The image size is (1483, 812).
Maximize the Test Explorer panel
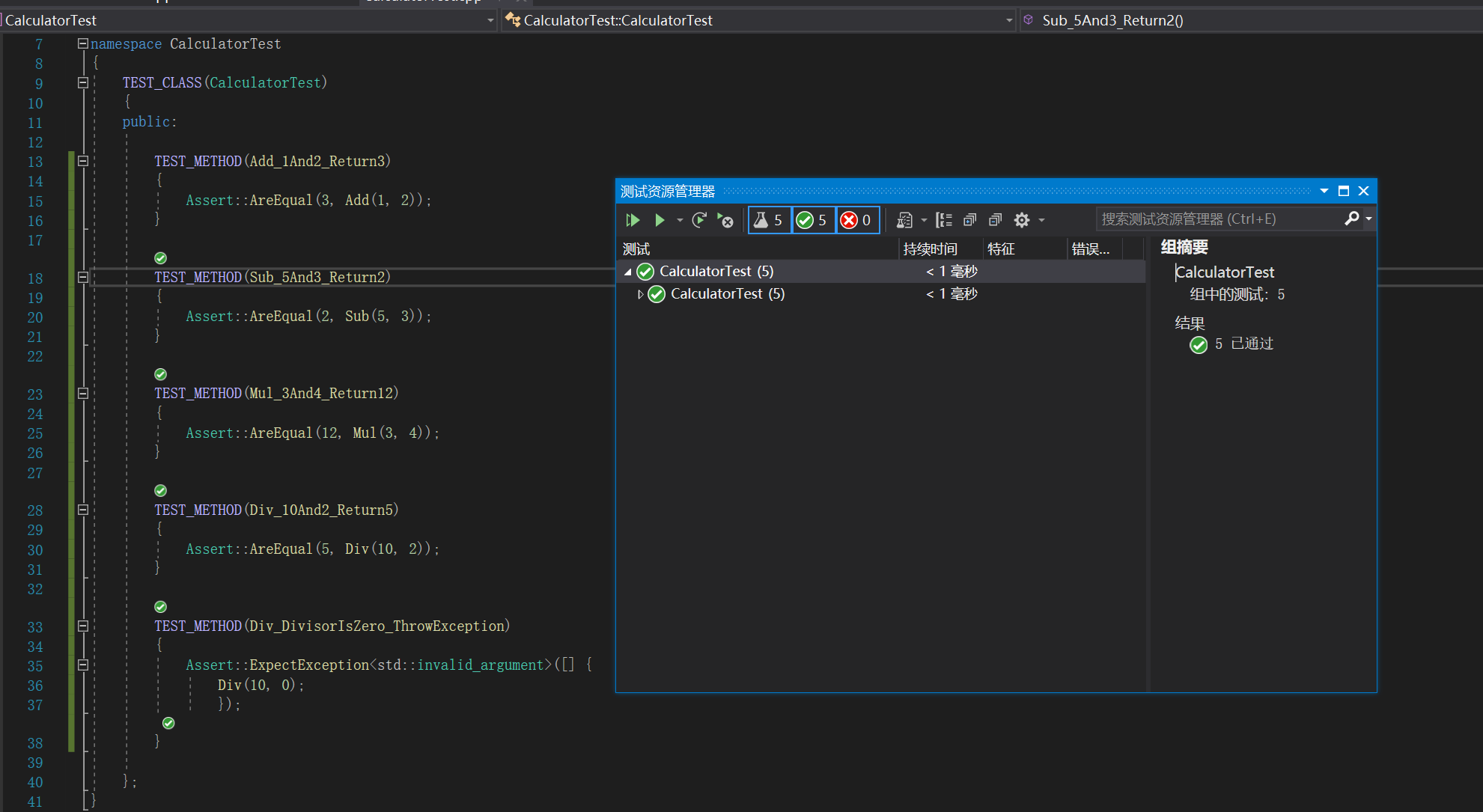click(1344, 191)
